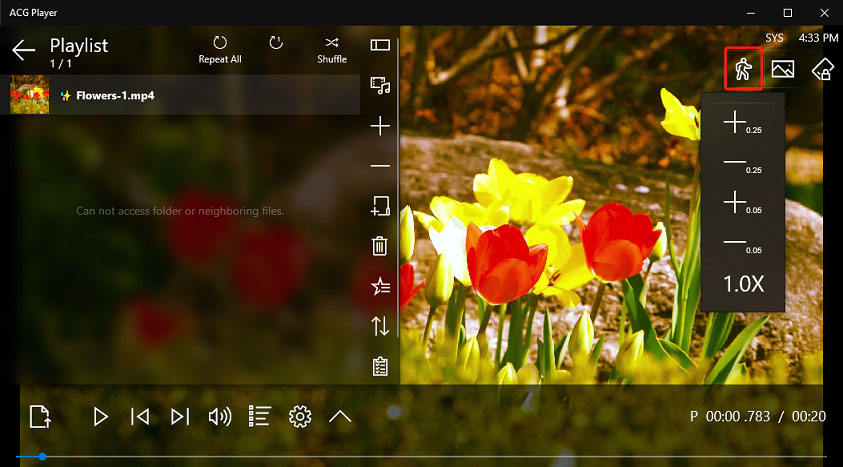Open favorites star list icon

380,286
